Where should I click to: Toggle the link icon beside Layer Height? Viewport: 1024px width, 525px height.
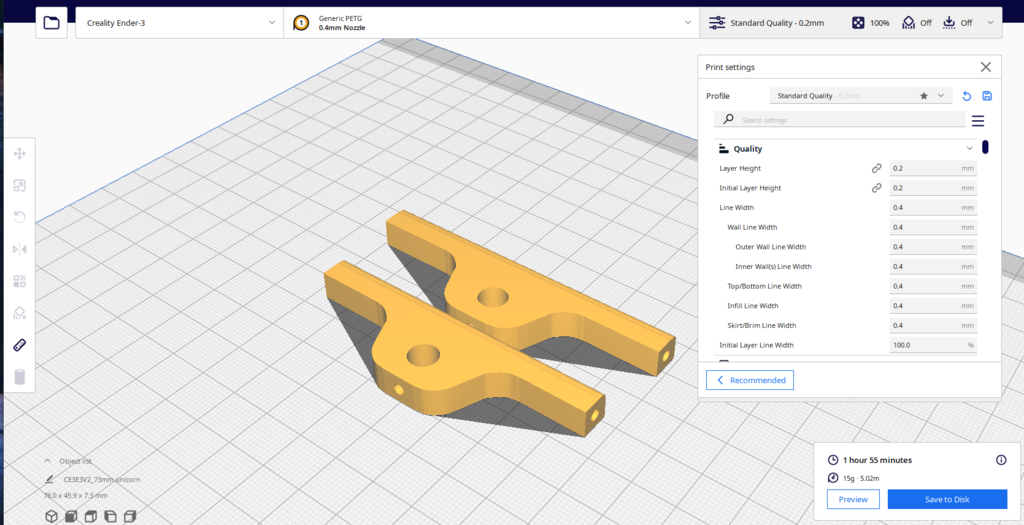point(876,169)
